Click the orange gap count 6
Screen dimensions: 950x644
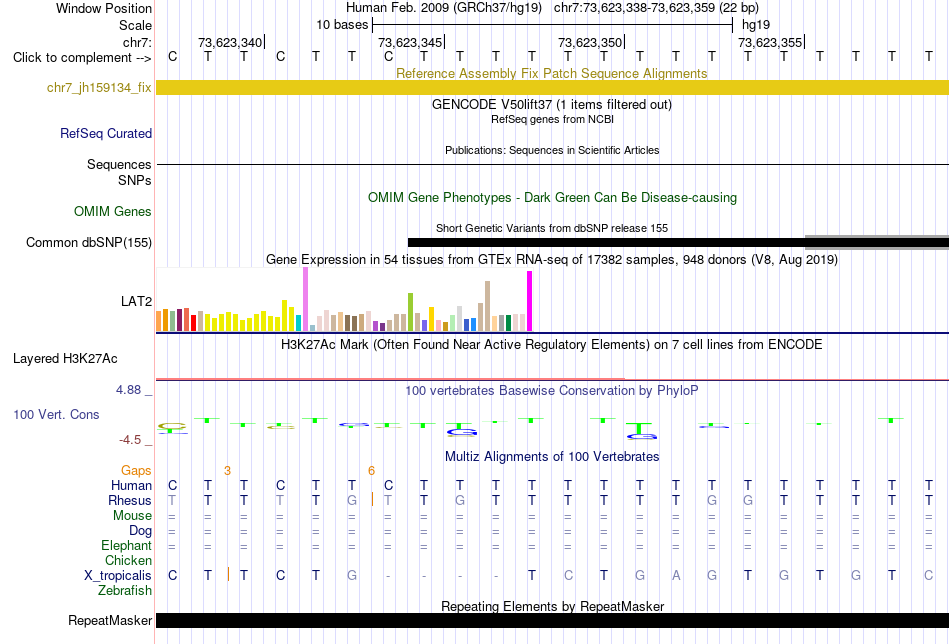(x=371, y=471)
